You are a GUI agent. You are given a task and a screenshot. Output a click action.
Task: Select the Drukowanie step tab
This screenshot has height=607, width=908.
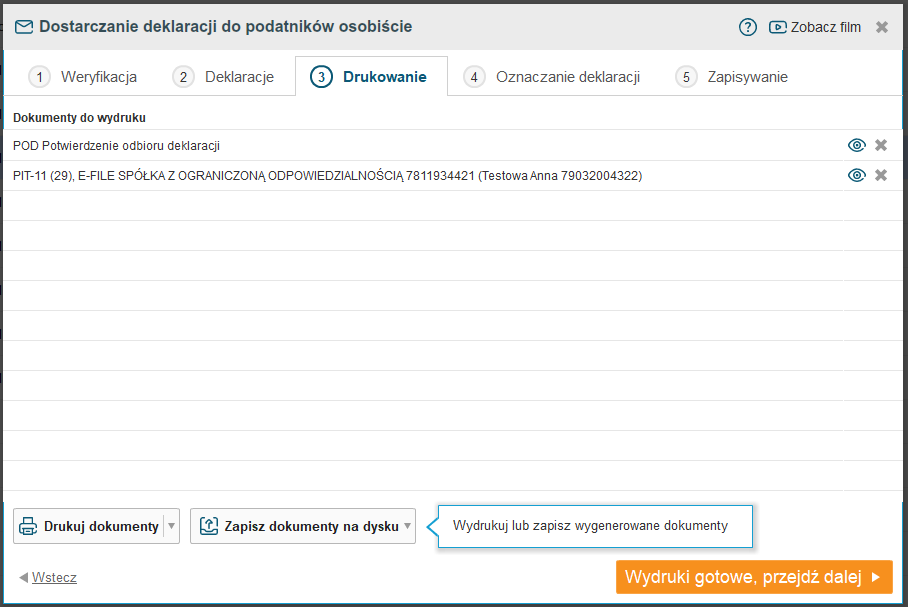(370, 77)
